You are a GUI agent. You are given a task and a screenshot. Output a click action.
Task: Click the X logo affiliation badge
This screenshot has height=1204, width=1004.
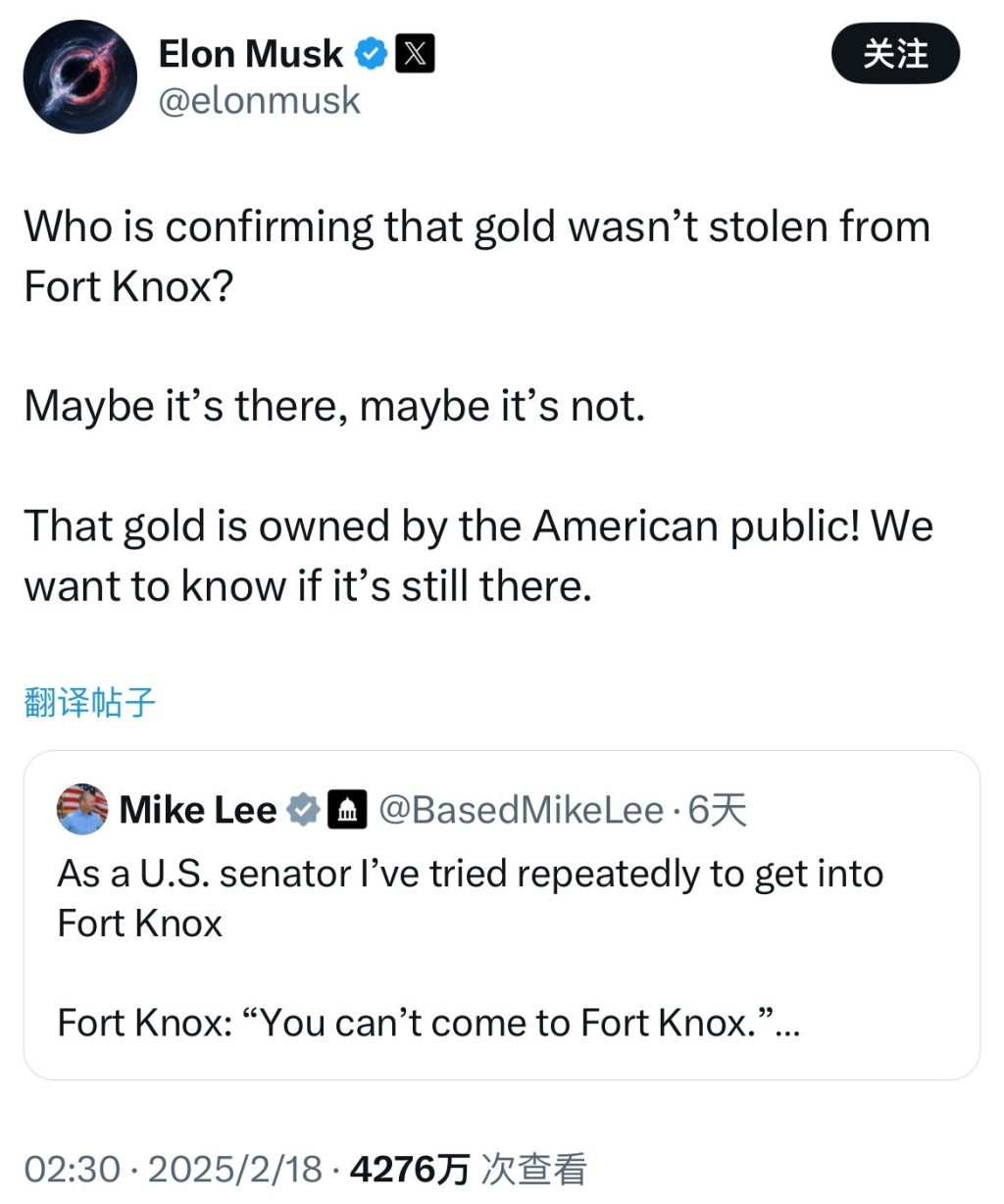[x=415, y=54]
